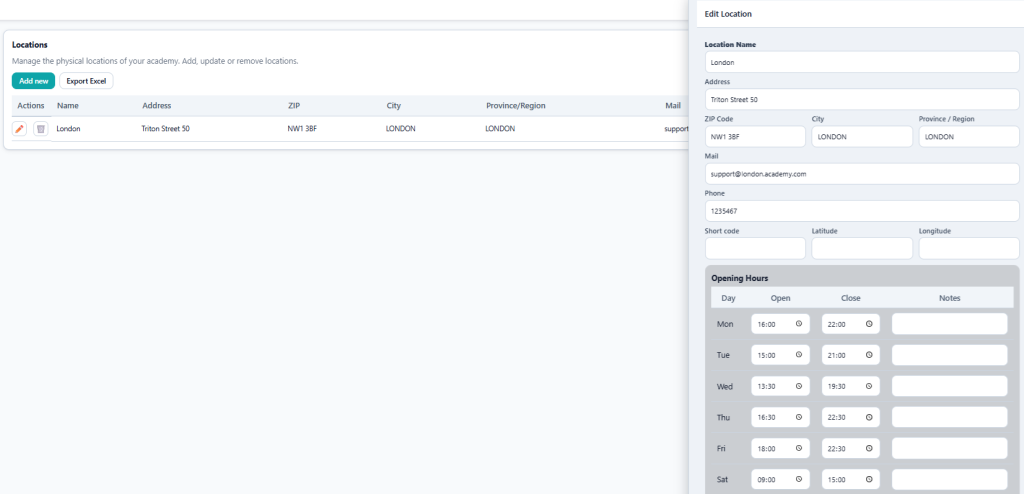Click the Wed open time 13:30 value
1024x494 pixels.
click(x=766, y=386)
